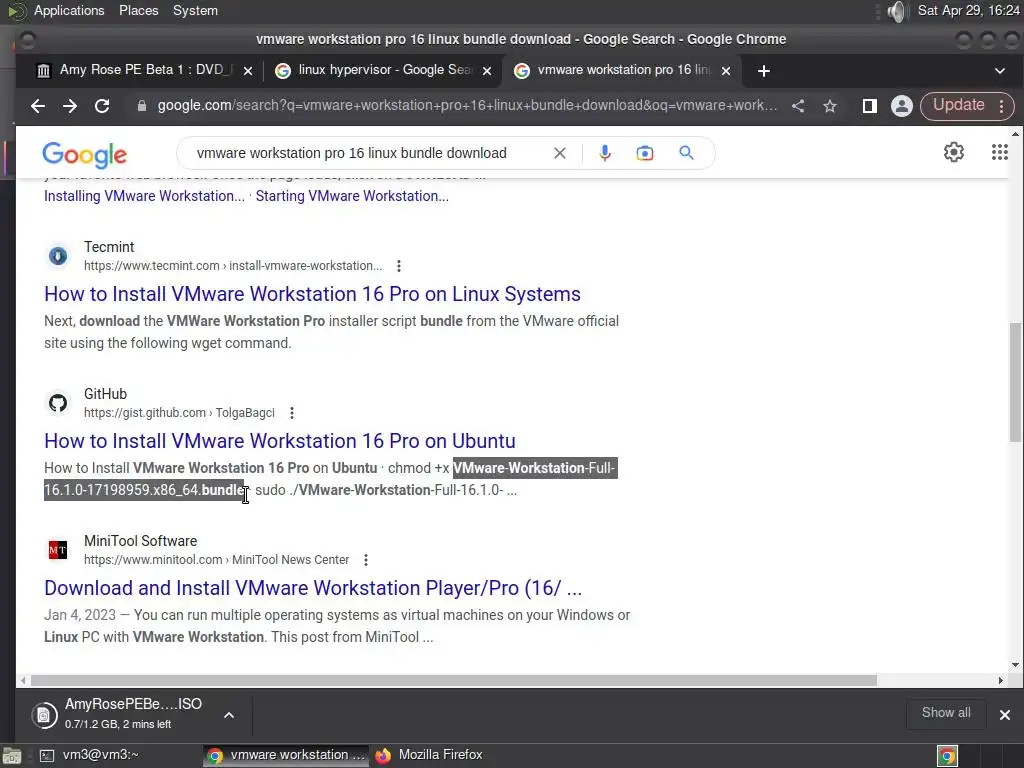Show all downloads
The image size is (1024, 768).
coord(946,712)
